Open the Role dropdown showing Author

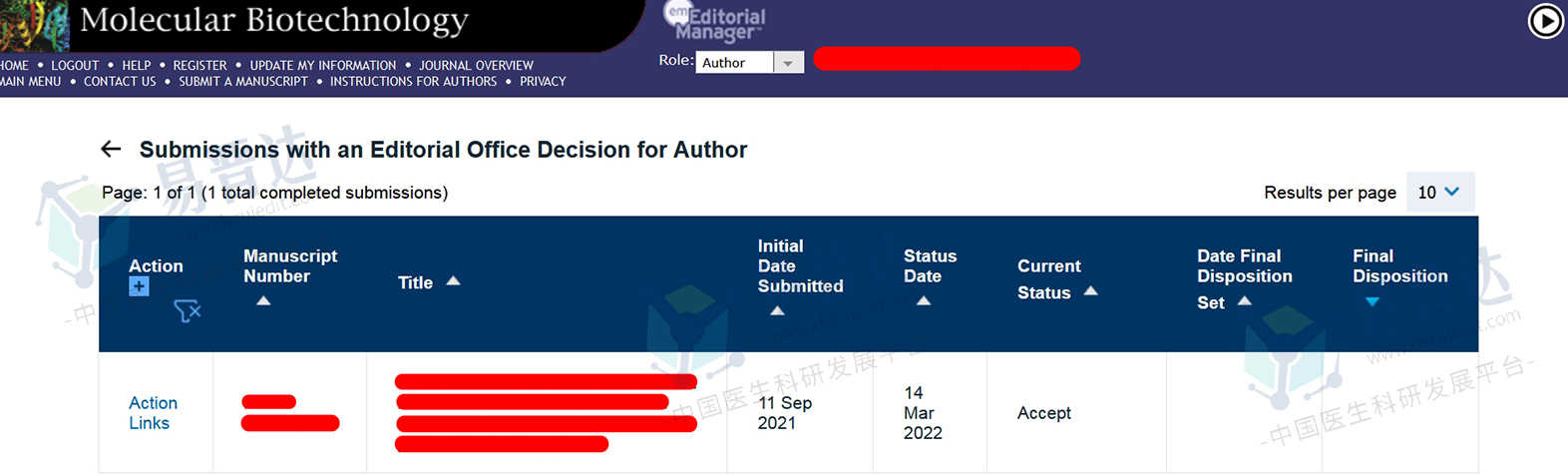click(750, 62)
